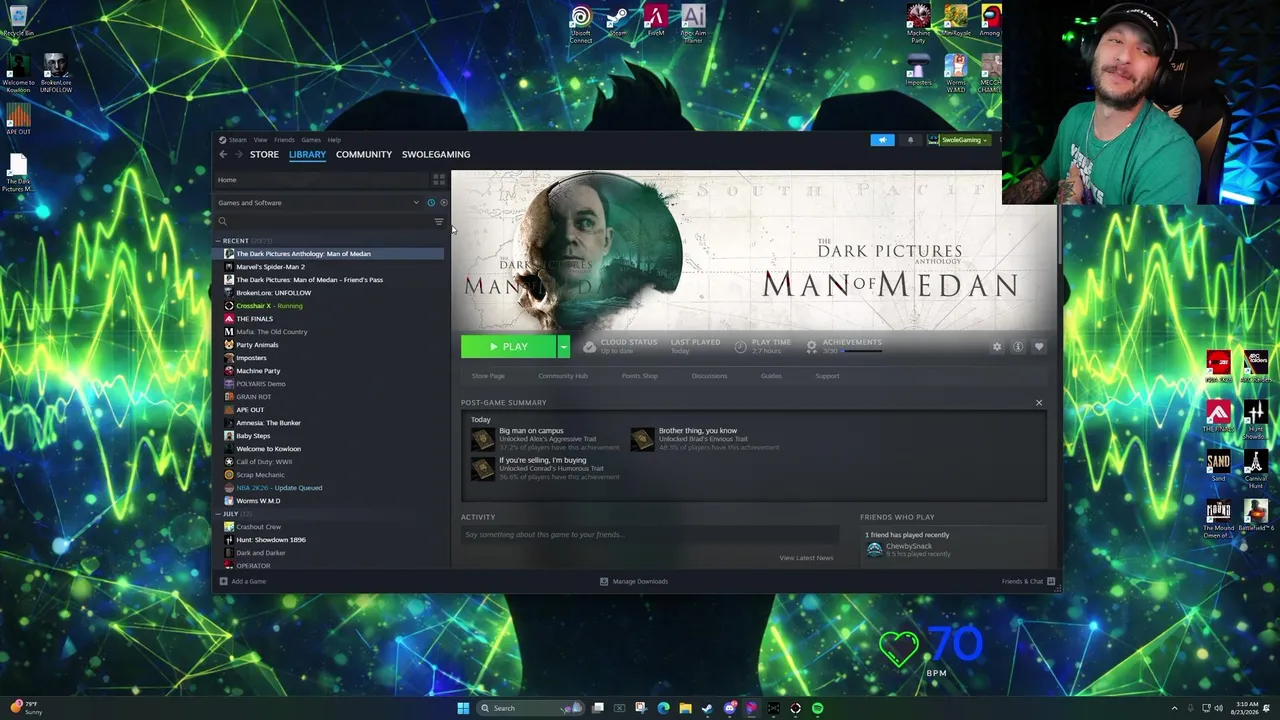1280x720 pixels.
Task: Click Steam icon in the Windows taskbar
Action: 707,708
